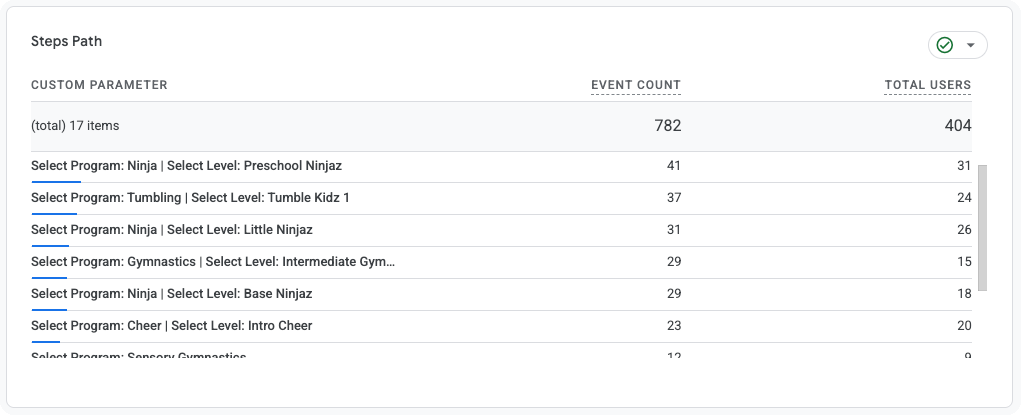Sort by Total Users column header
This screenshot has width=1021, height=415.
click(927, 85)
